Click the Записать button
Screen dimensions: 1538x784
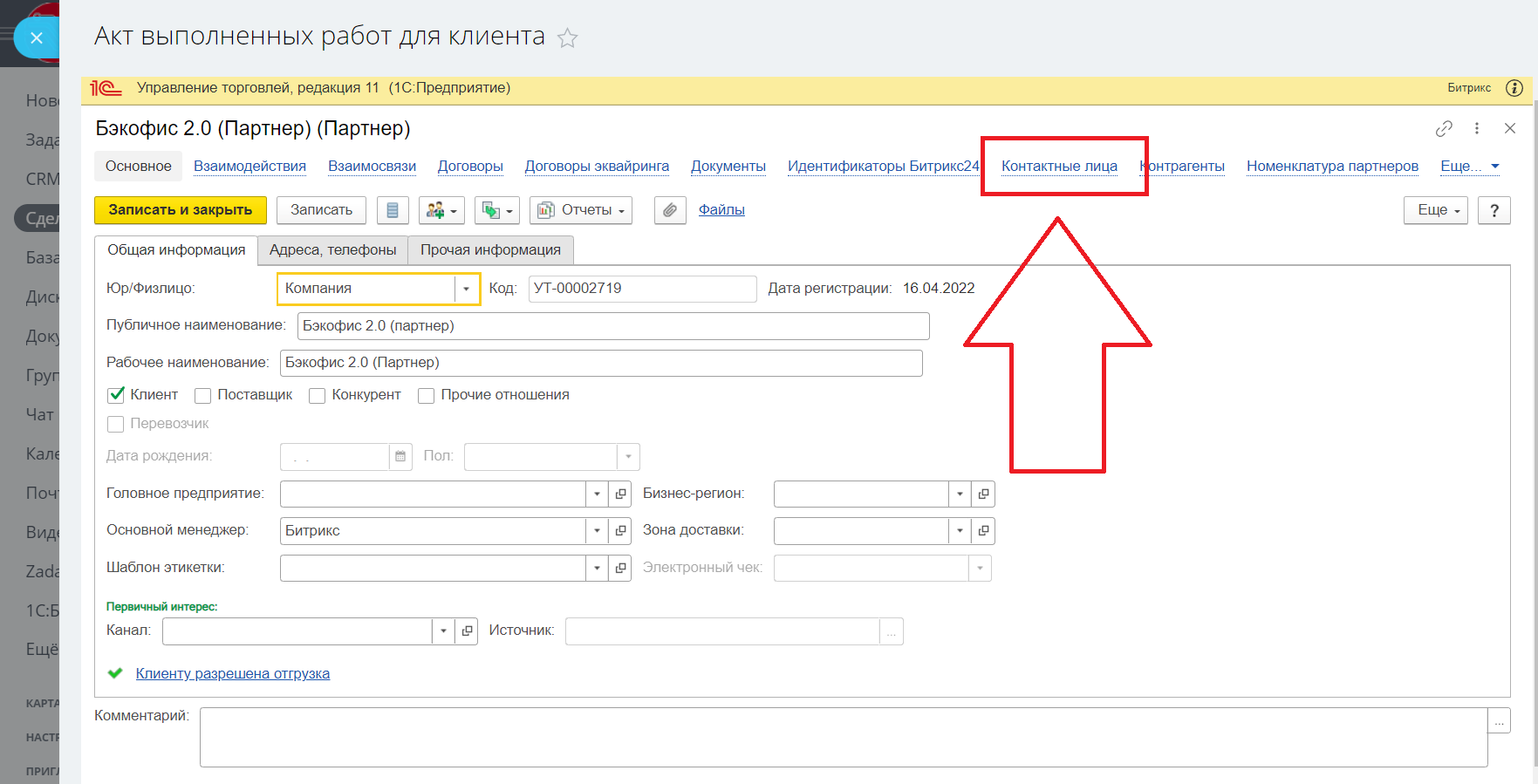coord(321,210)
